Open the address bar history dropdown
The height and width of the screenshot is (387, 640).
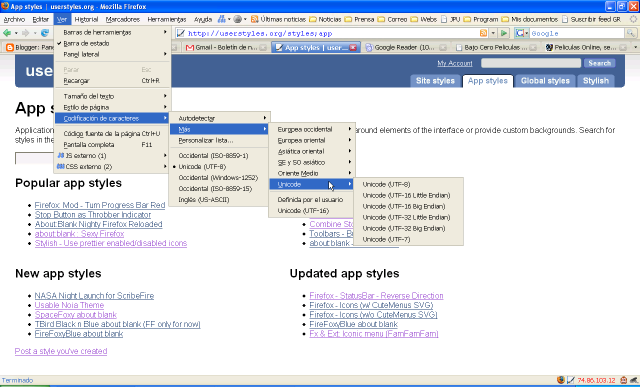493,33
